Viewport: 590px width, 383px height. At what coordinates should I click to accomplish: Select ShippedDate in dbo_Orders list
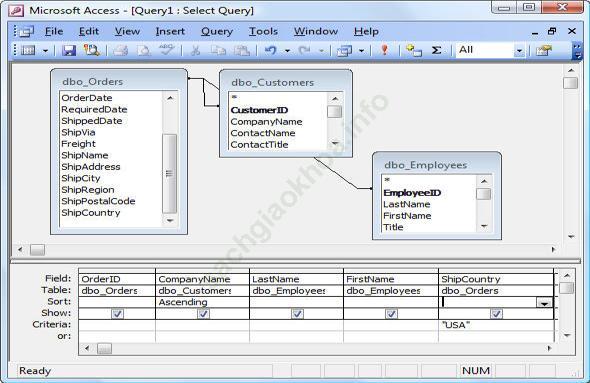(92, 121)
